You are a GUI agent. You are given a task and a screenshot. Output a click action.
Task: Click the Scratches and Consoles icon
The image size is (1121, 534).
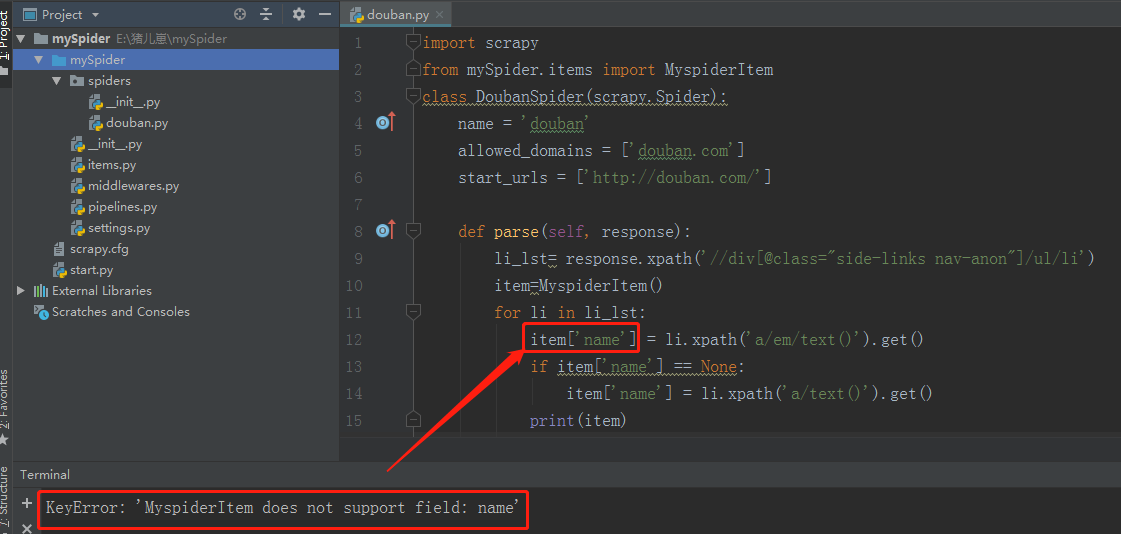[41, 312]
